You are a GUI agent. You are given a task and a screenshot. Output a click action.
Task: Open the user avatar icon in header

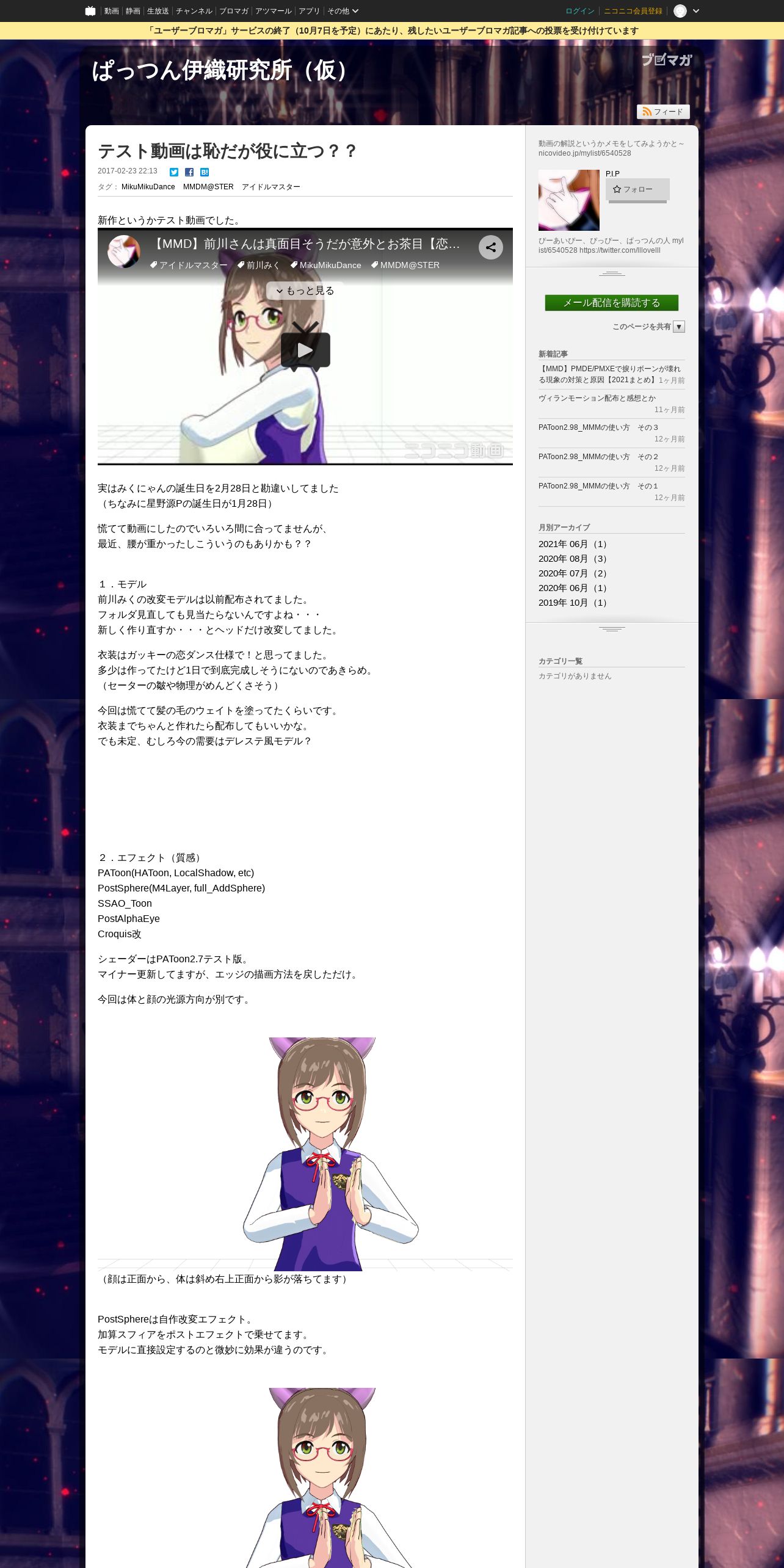[x=680, y=11]
